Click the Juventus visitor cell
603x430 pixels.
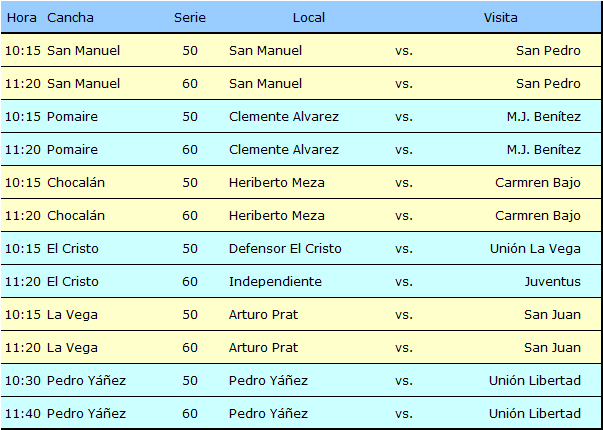[x=553, y=282]
